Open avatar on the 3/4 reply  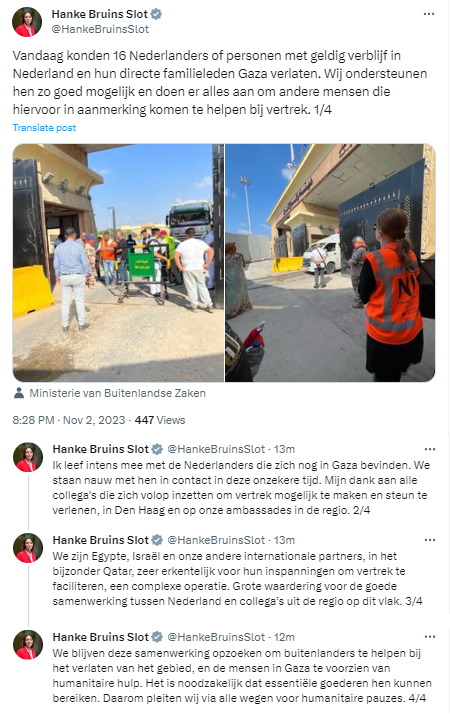(28, 548)
